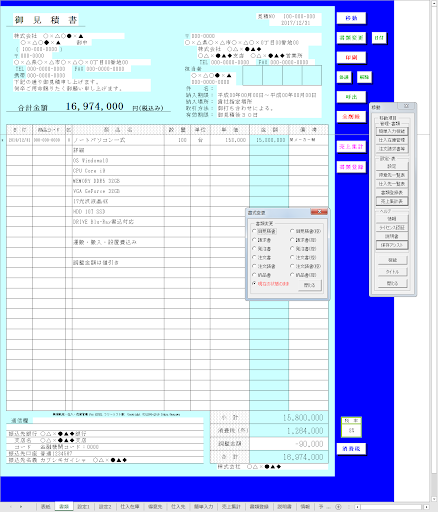Switch to the 設定1 sheet tab
Image resolution: width=438 pixels, height=512 pixels.
coord(83,507)
